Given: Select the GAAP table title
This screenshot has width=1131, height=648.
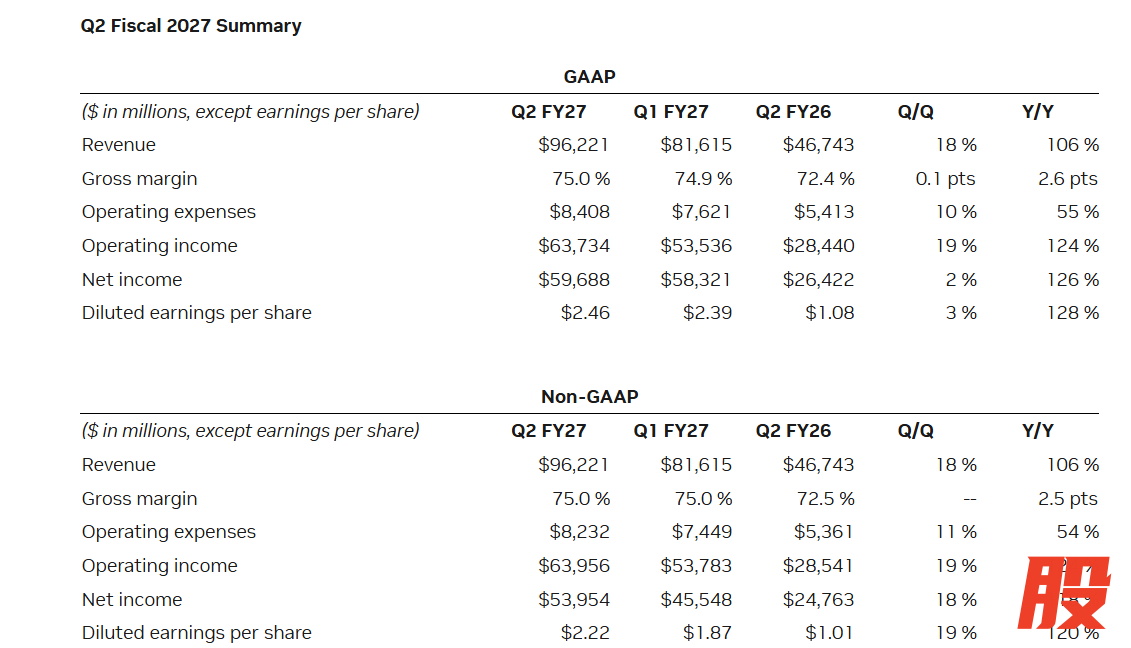Looking at the screenshot, I should click(589, 76).
